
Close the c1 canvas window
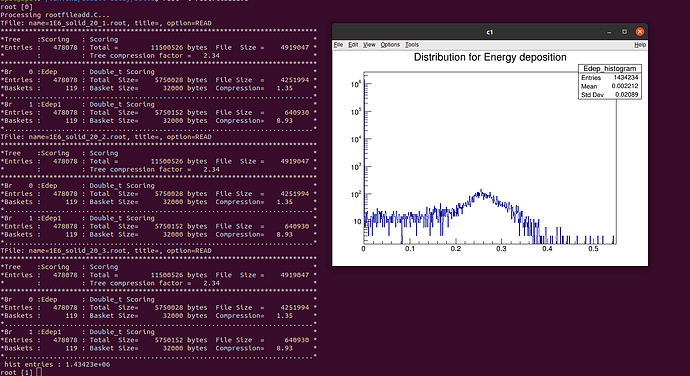point(639,32)
